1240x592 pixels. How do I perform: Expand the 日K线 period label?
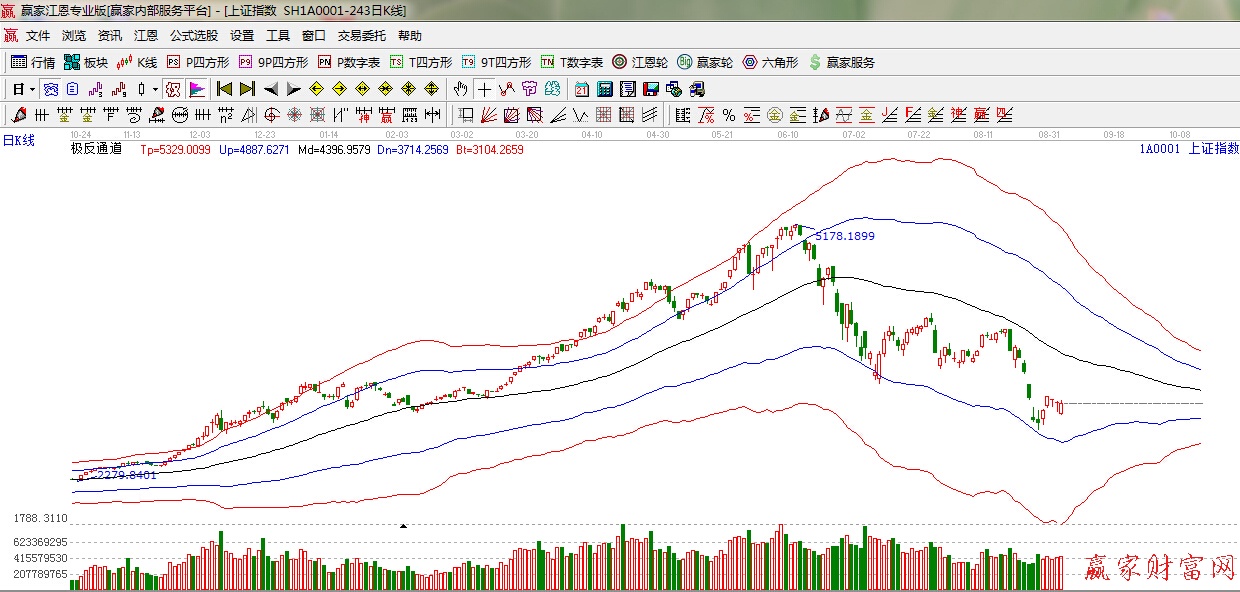point(18,141)
